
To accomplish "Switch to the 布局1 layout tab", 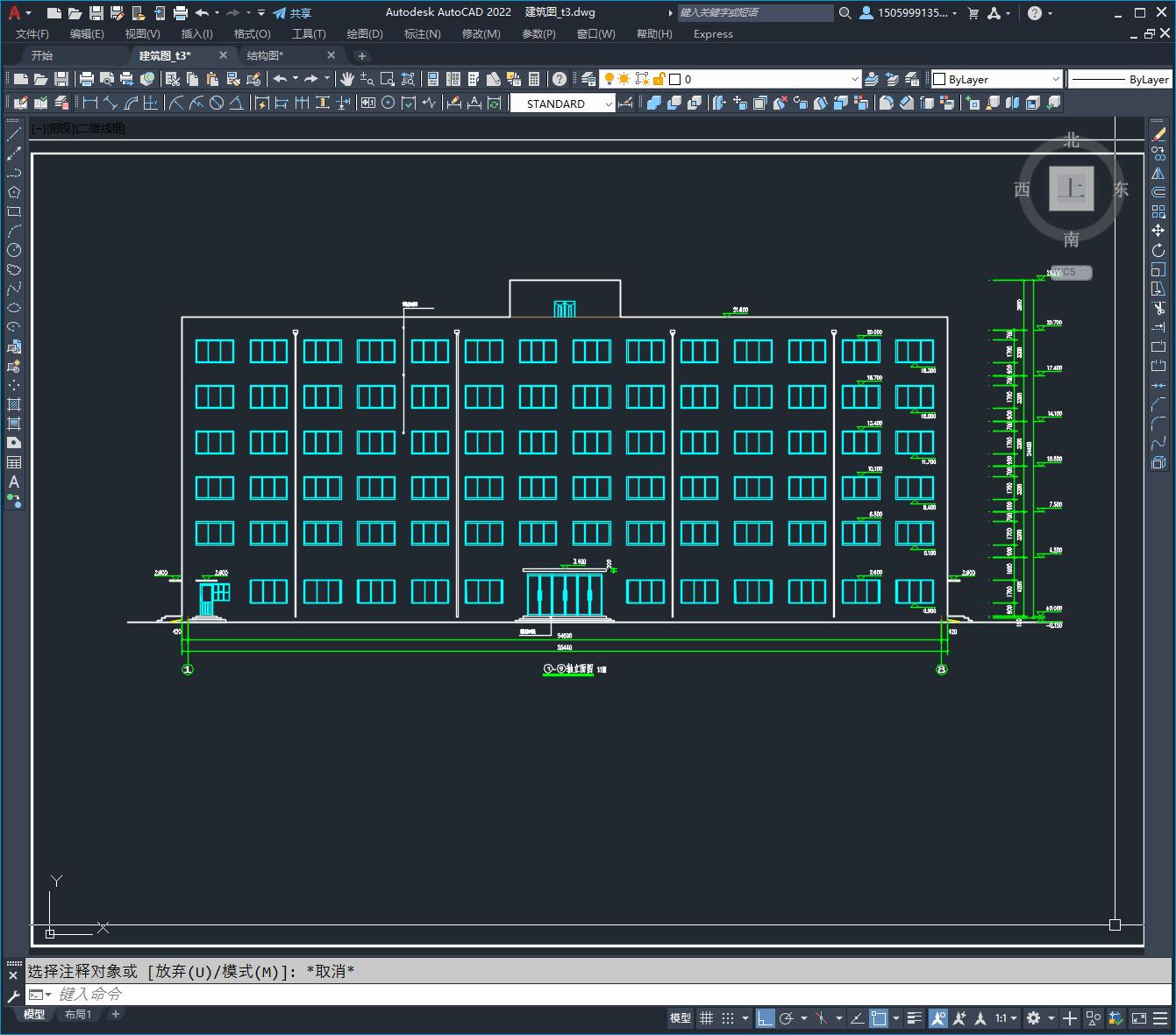I will click(78, 1015).
